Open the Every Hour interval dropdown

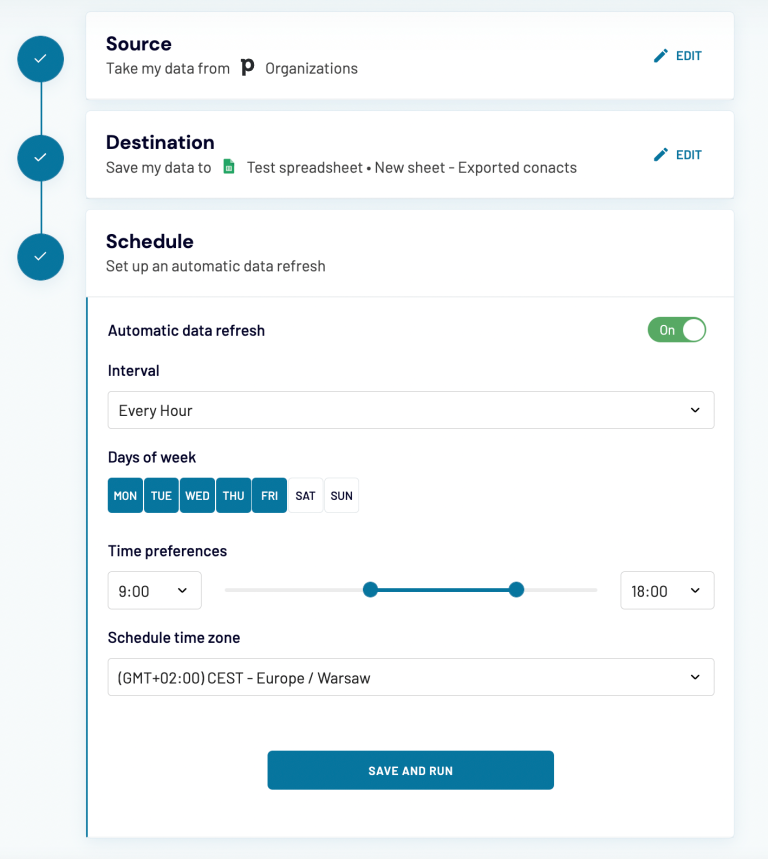click(x=410, y=409)
